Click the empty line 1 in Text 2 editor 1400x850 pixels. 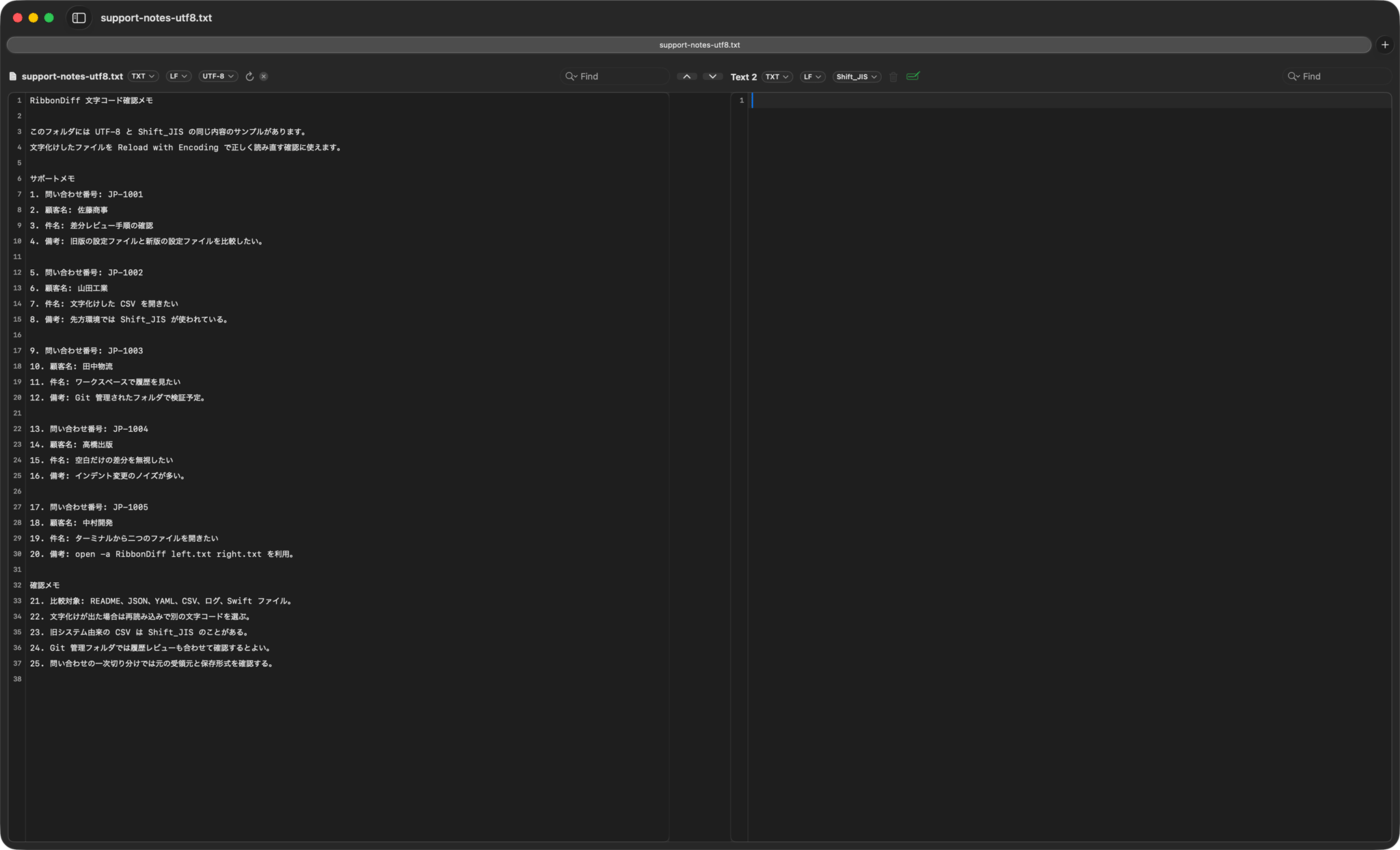point(1070,100)
